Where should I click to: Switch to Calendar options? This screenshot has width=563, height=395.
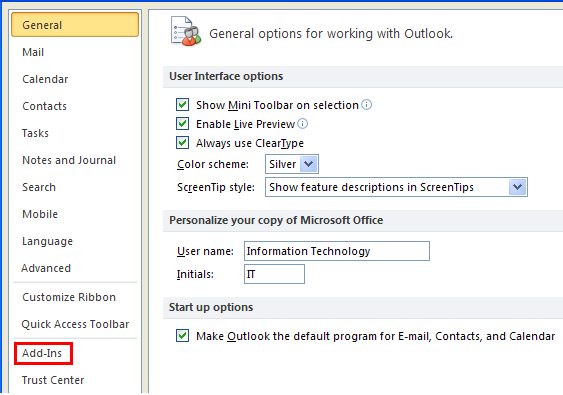[45, 79]
